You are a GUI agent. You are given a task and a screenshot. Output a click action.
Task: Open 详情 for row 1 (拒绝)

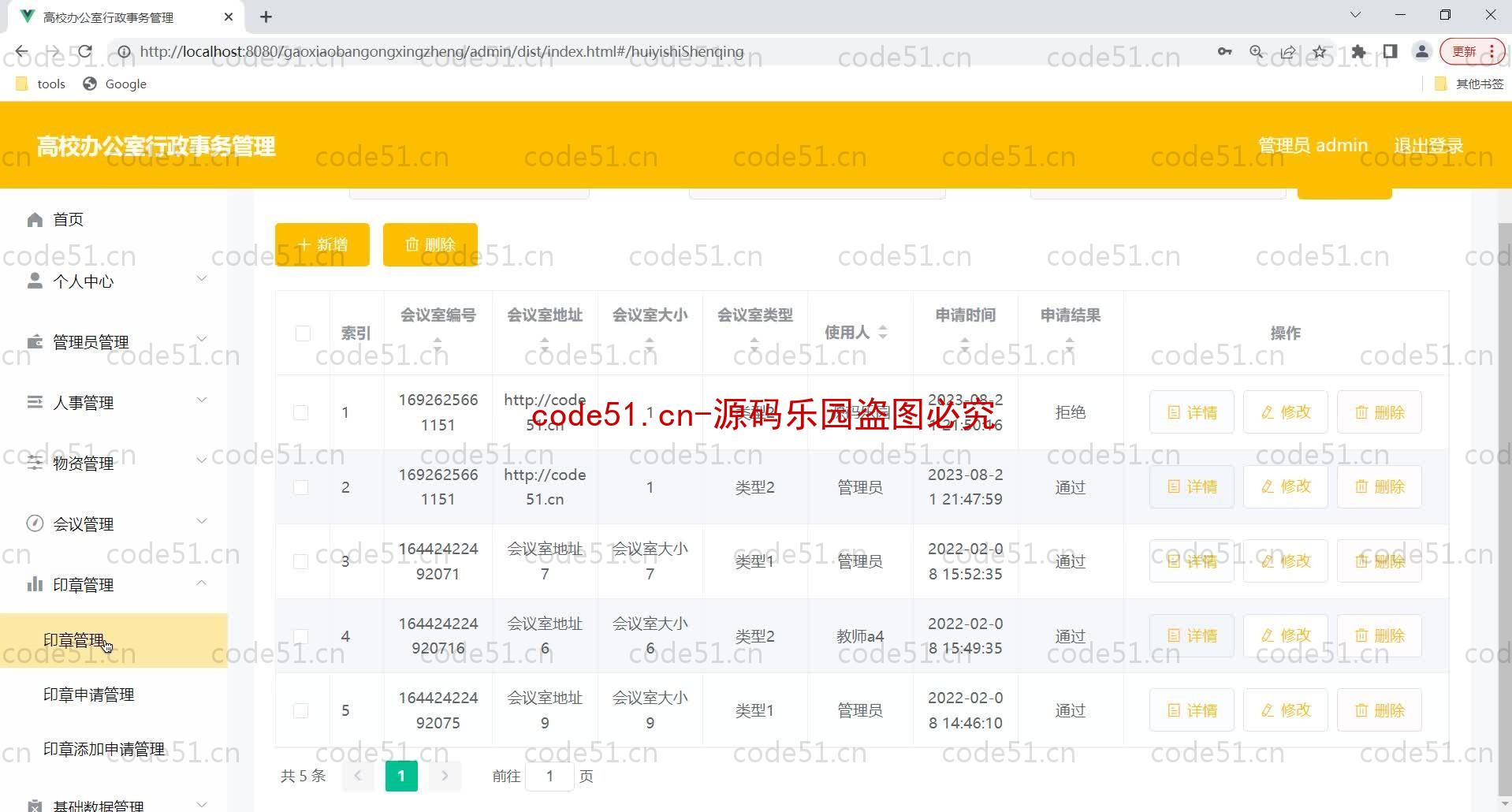[1191, 412]
